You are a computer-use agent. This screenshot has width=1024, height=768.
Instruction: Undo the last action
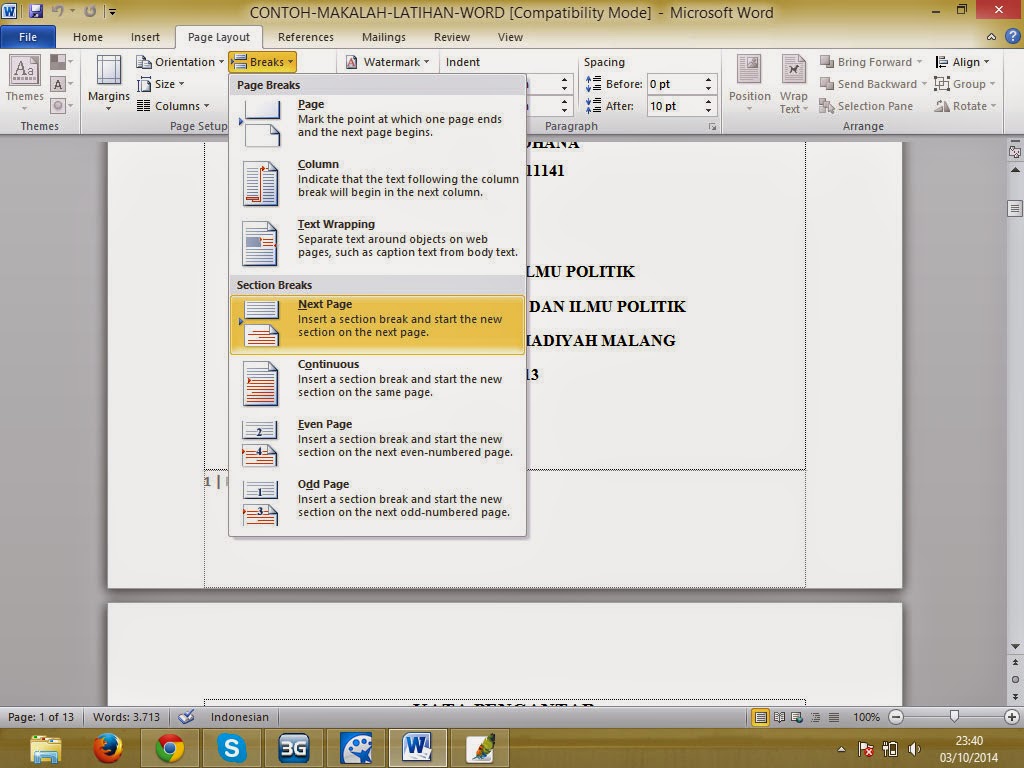(57, 11)
